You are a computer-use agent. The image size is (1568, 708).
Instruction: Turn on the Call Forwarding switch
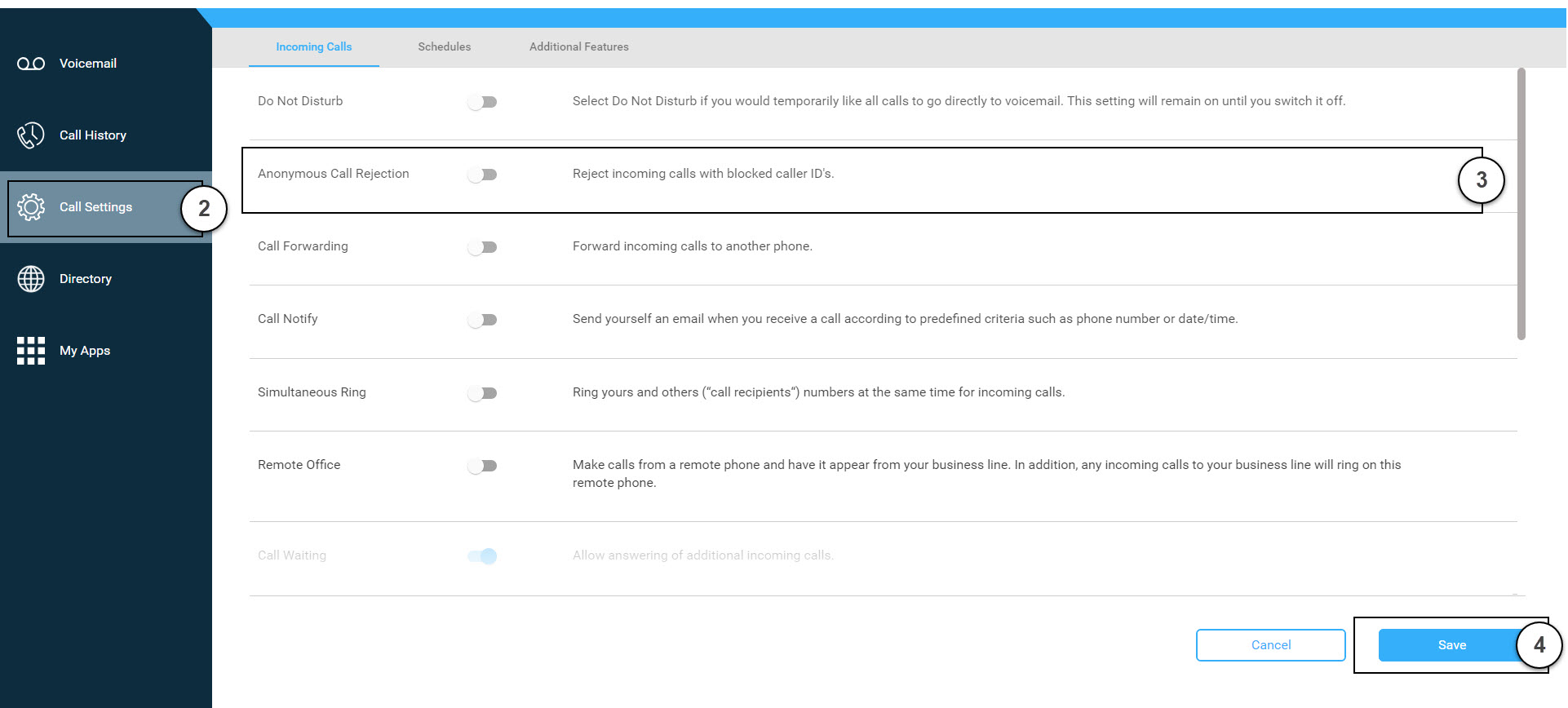[482, 247]
